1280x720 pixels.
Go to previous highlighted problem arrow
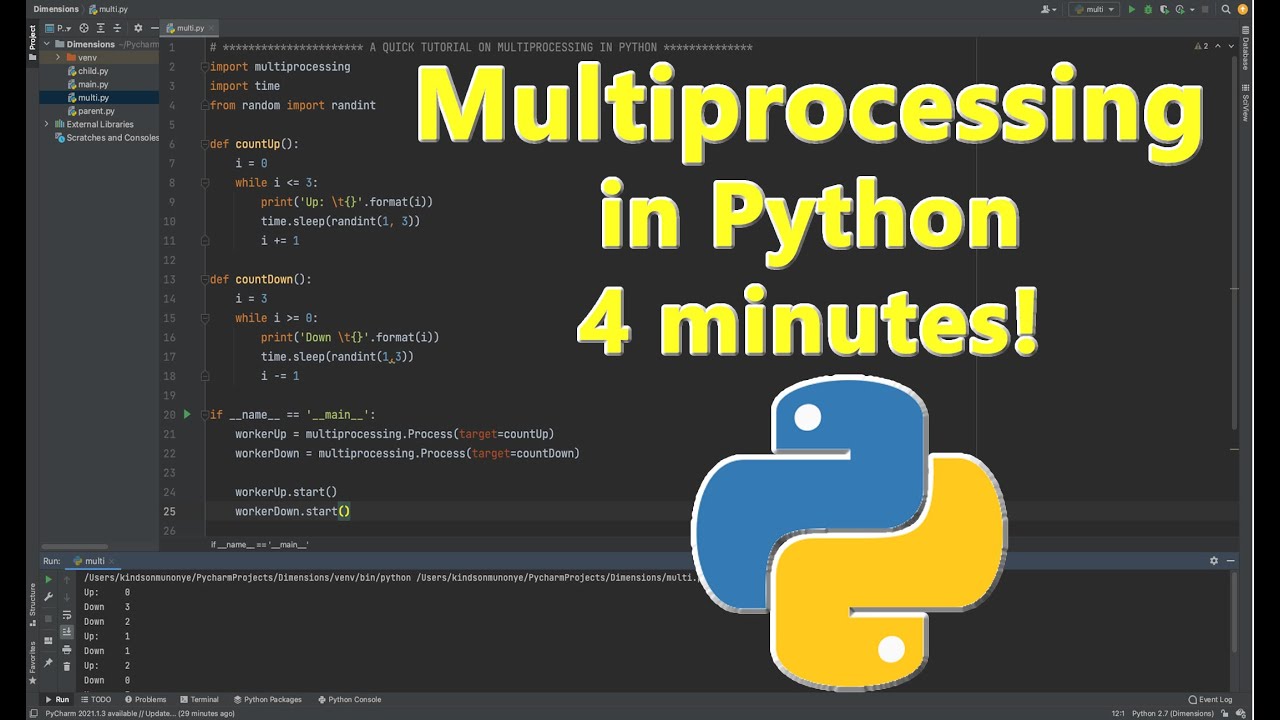(x=1218, y=46)
